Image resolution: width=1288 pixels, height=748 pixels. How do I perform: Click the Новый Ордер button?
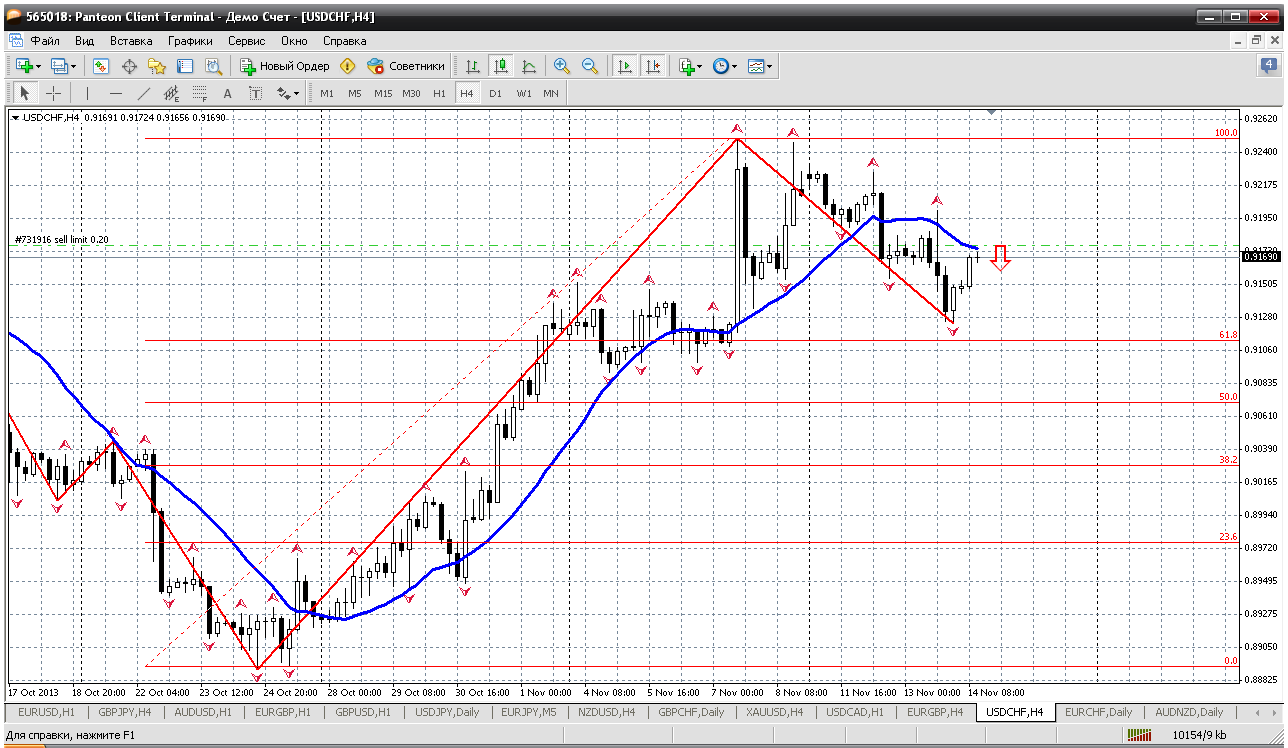pos(285,66)
